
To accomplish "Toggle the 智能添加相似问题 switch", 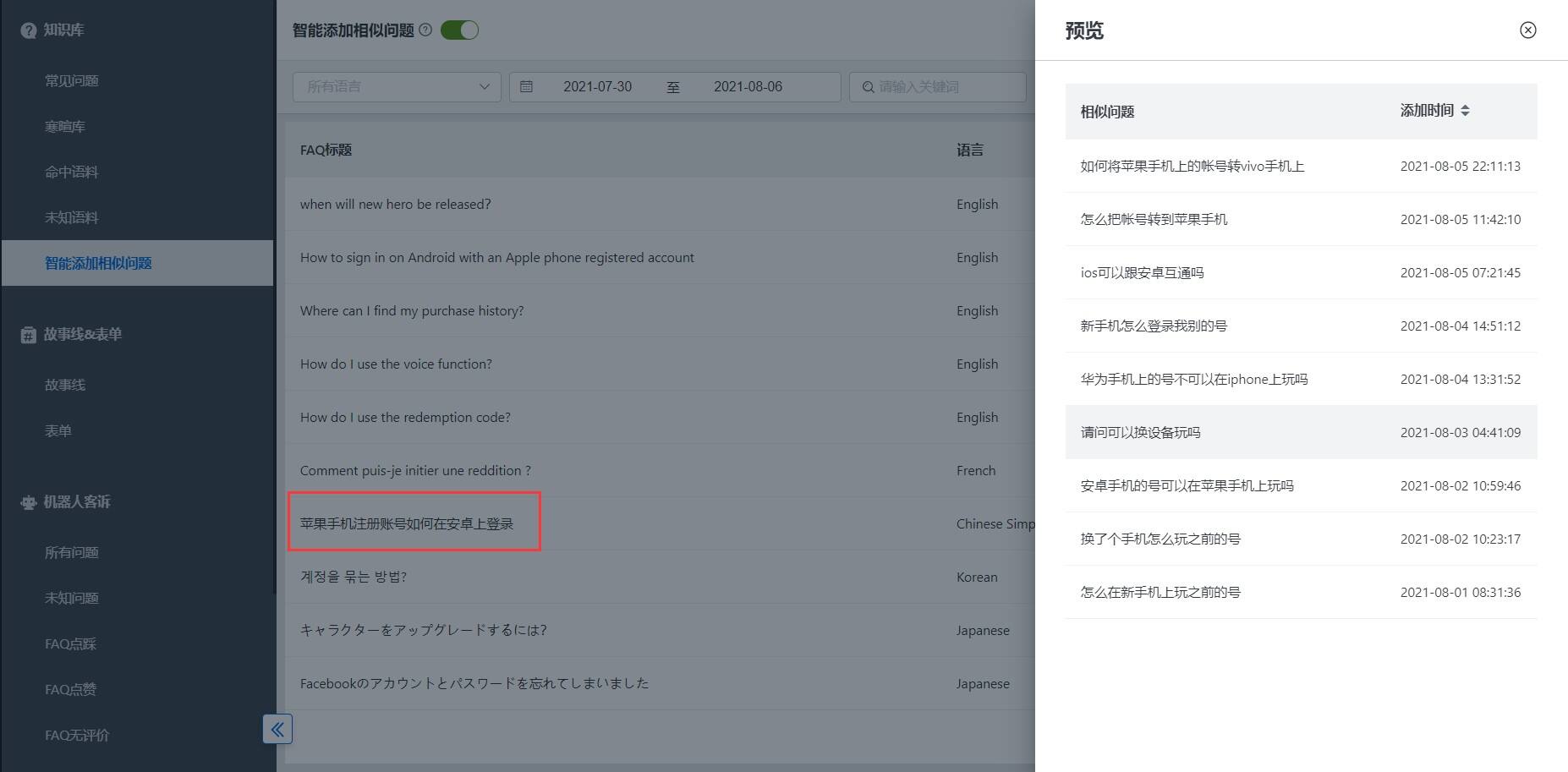I will tap(460, 30).
